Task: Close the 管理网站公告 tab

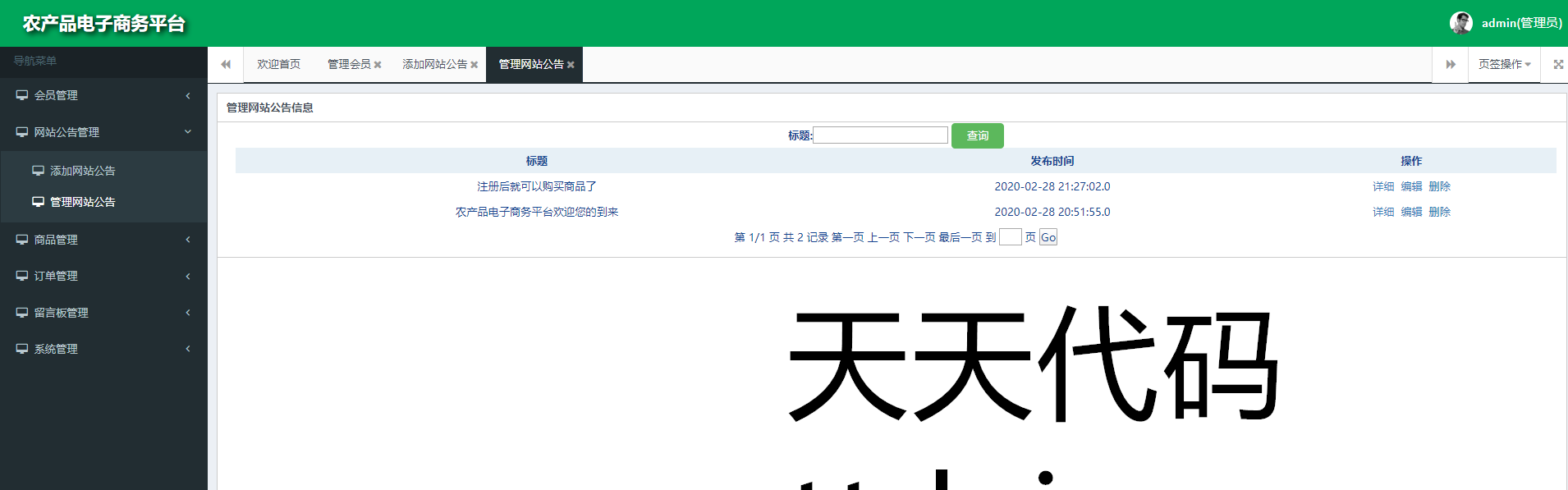Action: pos(571,65)
